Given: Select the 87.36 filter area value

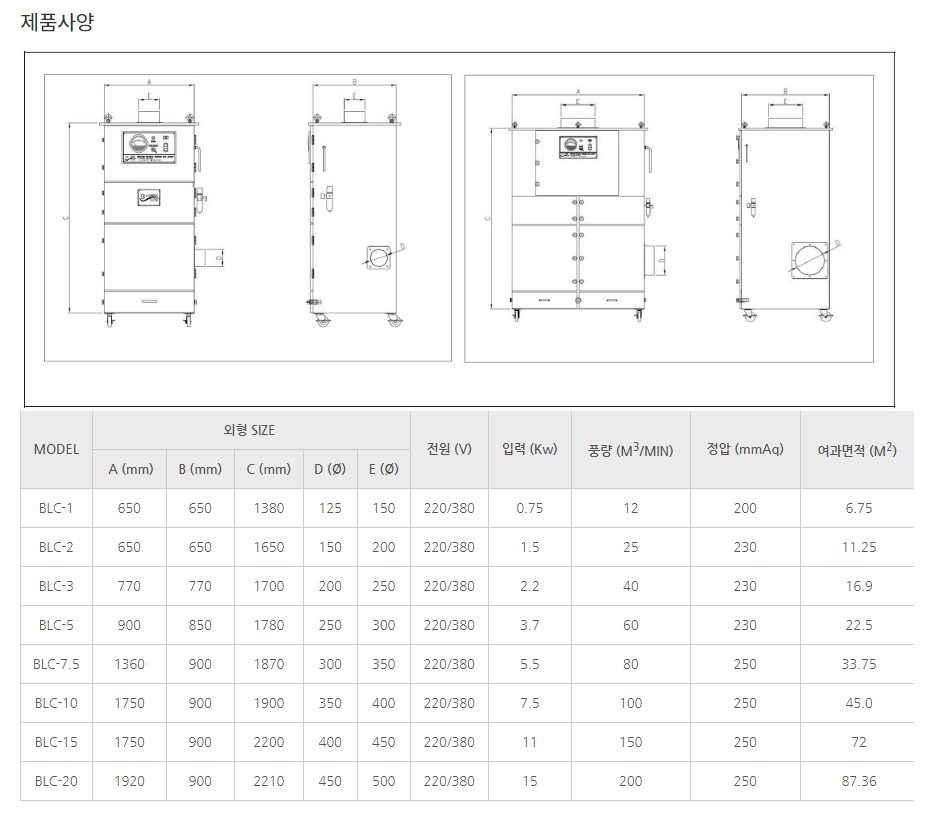Looking at the screenshot, I should (x=858, y=781).
